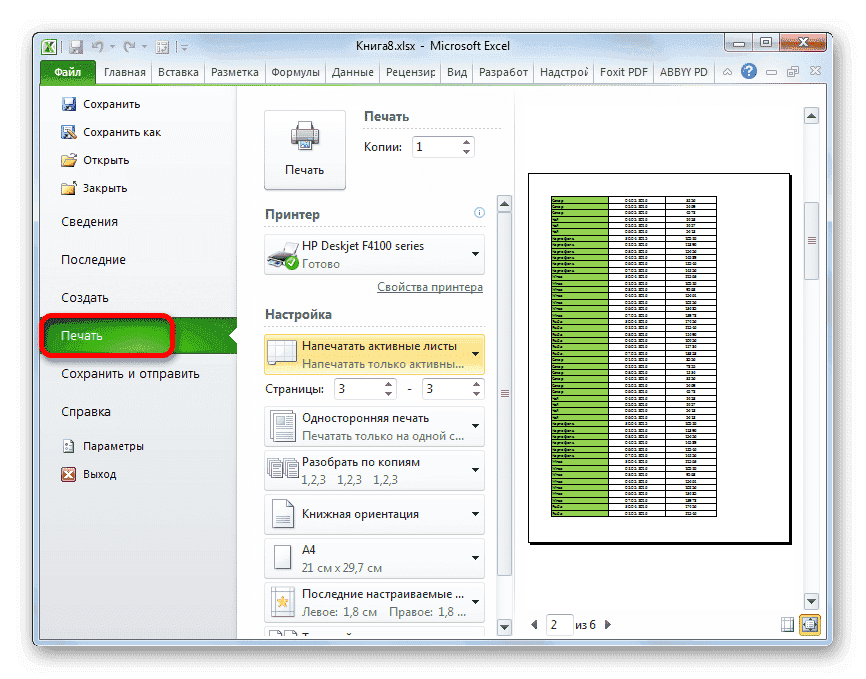The width and height of the screenshot is (866, 679).
Task: Toggle Zoom to Page button in preview
Action: (x=808, y=625)
